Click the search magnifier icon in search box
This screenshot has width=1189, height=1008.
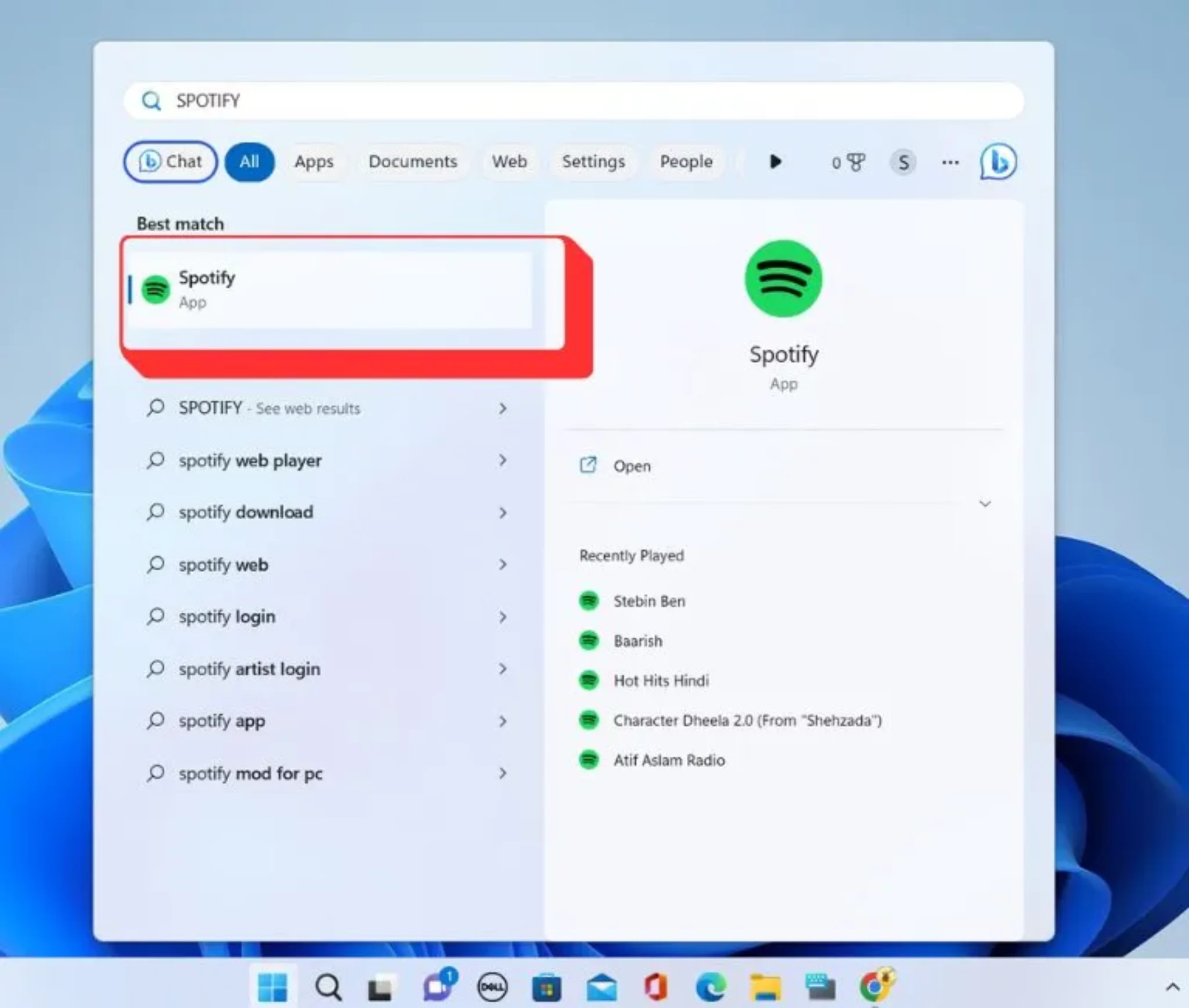tap(152, 101)
